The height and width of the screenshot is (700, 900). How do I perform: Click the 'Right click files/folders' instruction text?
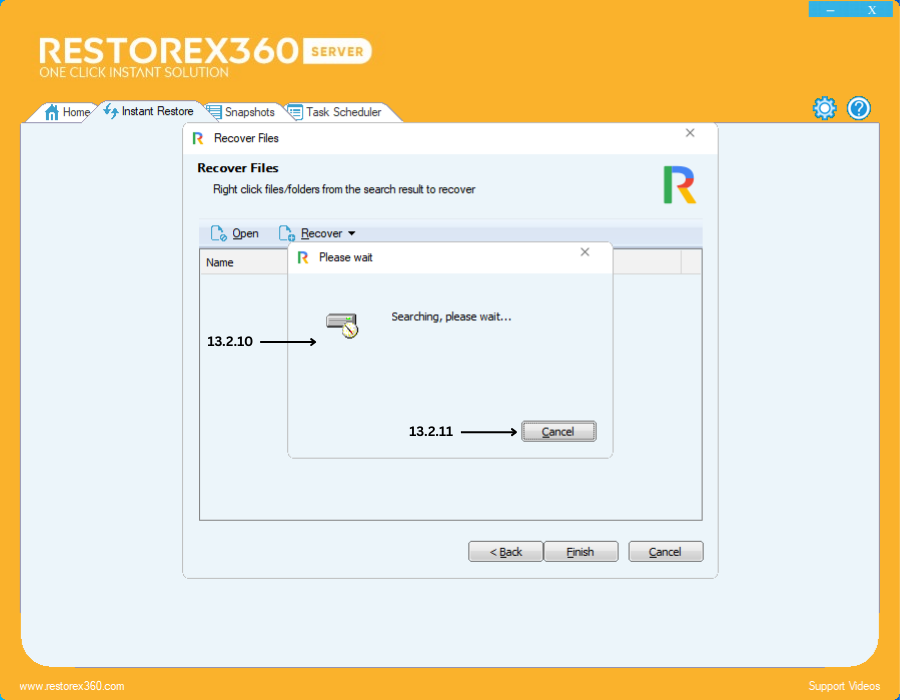pos(344,189)
